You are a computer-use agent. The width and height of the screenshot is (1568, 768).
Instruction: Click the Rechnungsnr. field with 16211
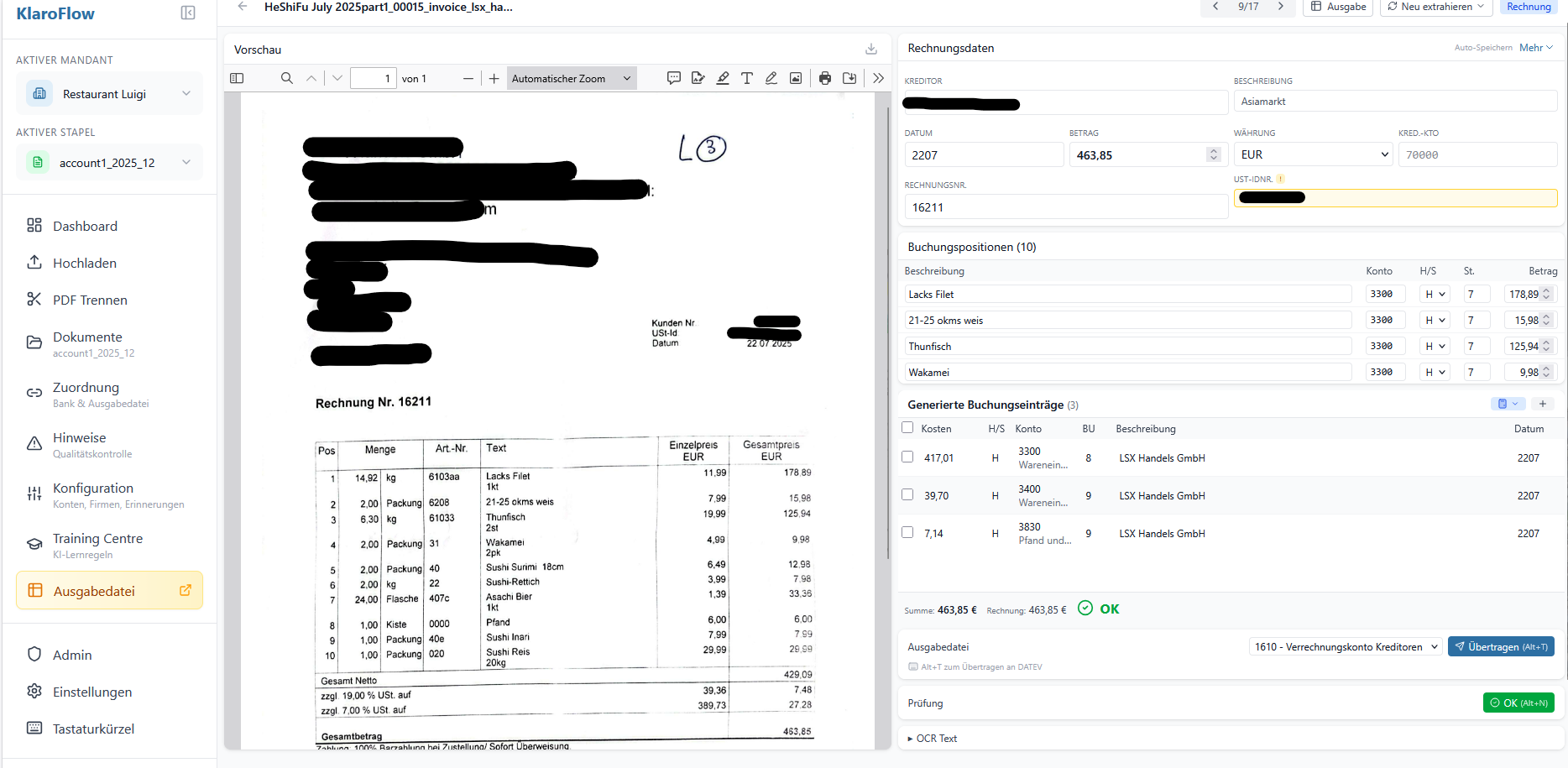click(1066, 207)
